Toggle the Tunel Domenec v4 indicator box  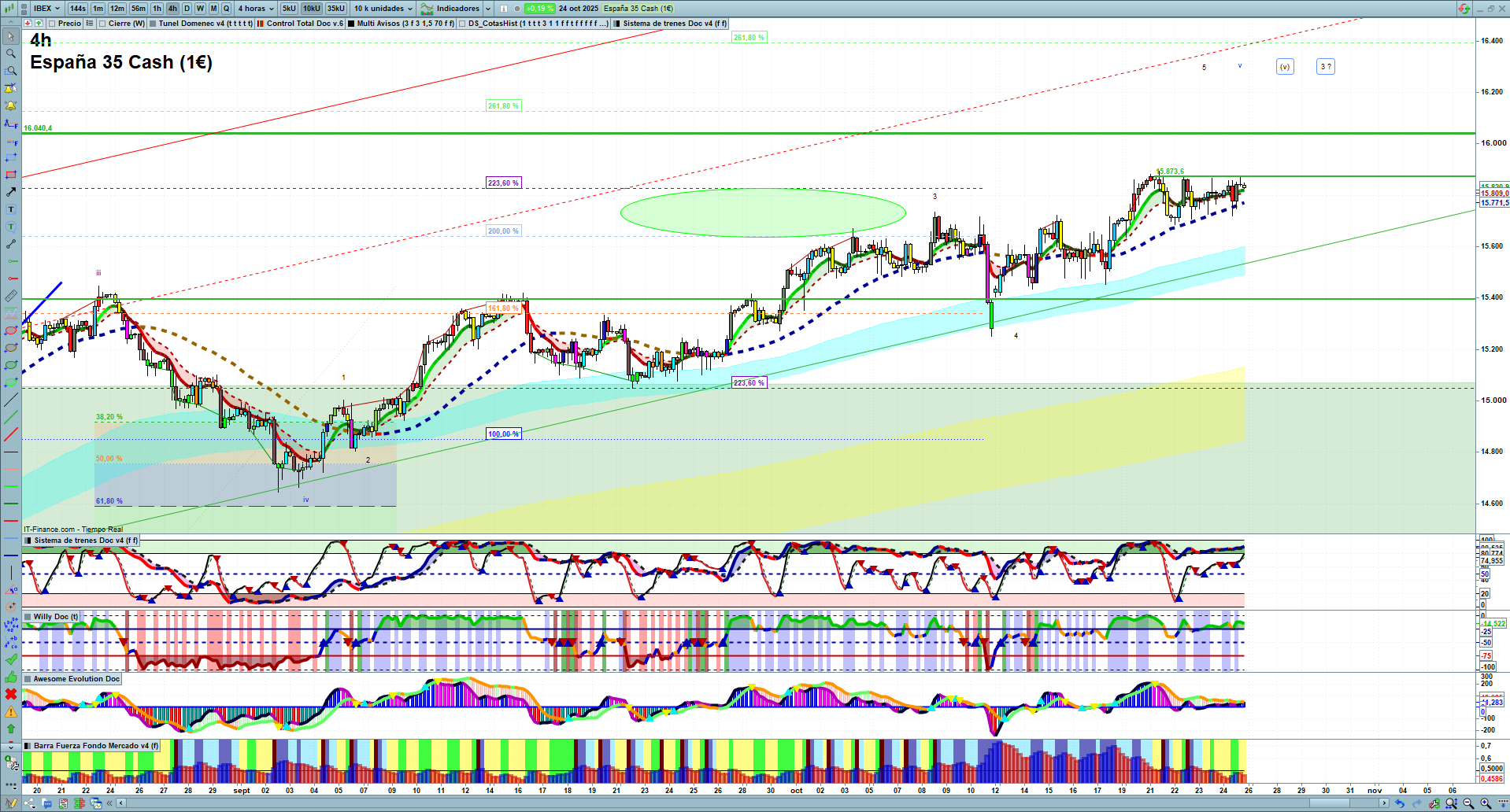[153, 24]
